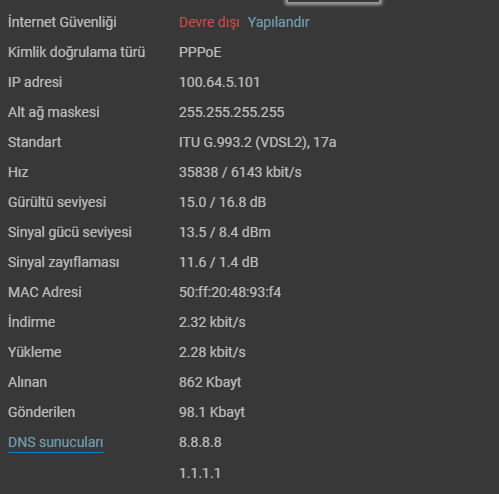
Task: Click the Hız value 35838 / 6143 kbit/s
Action: coord(240,172)
